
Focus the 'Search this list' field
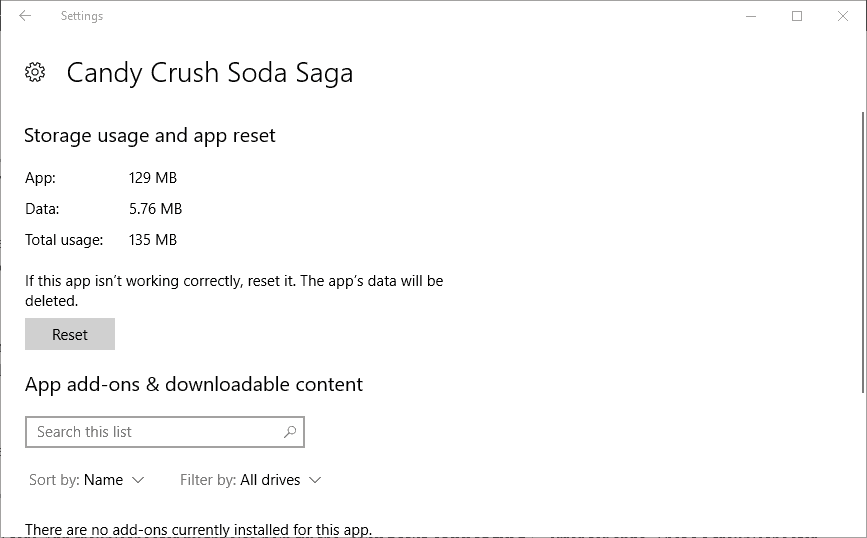click(x=165, y=432)
